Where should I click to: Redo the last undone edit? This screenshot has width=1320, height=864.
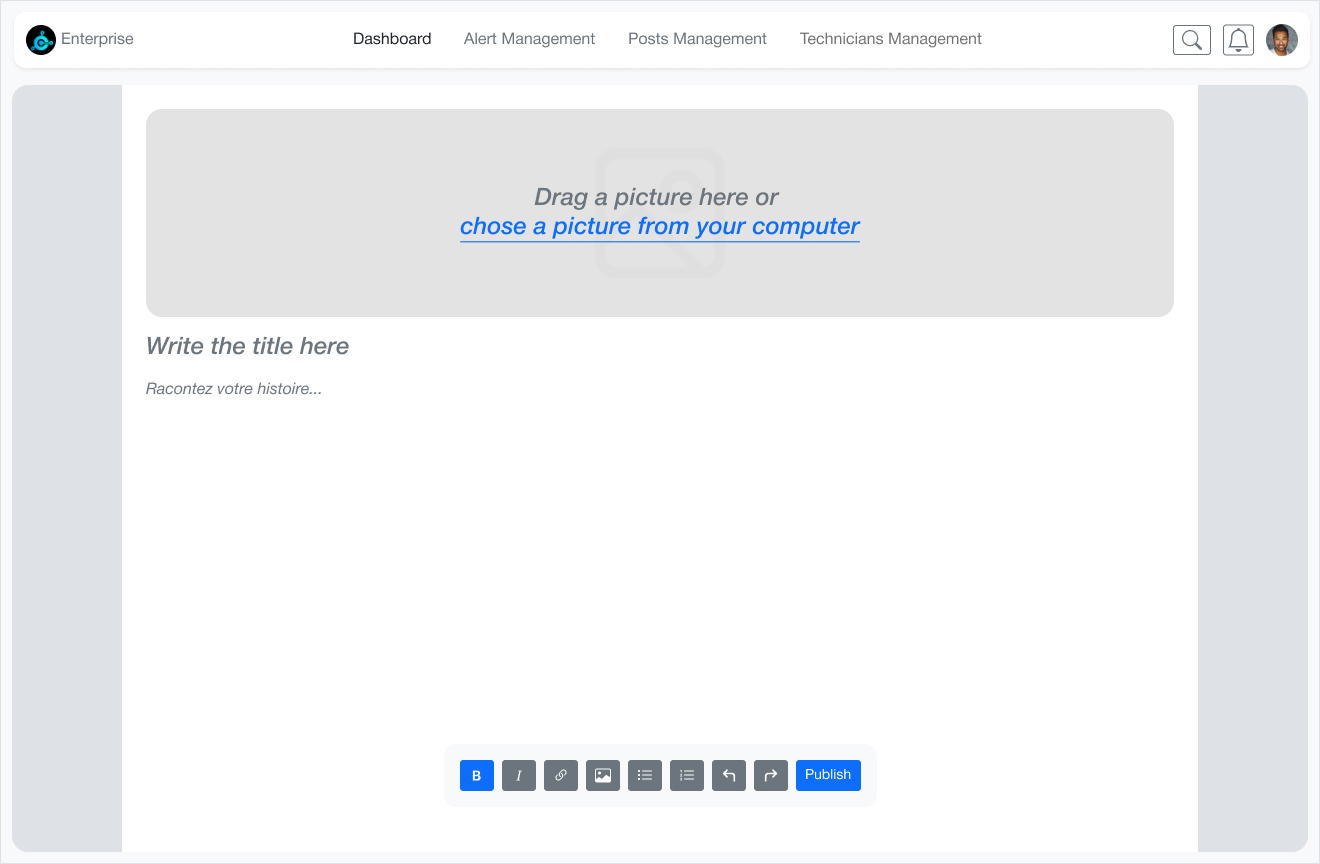click(x=771, y=775)
